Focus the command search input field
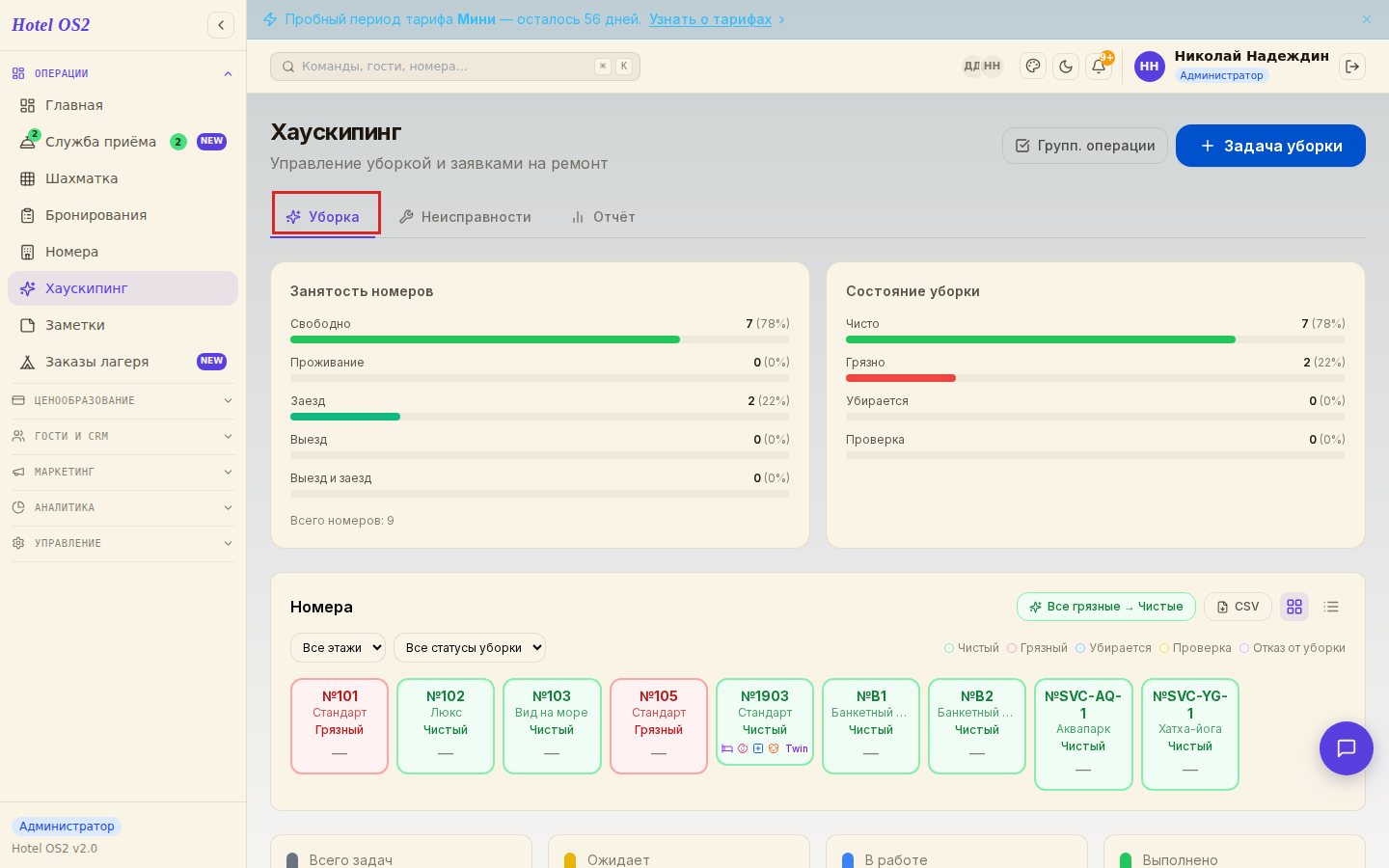The width and height of the screenshot is (1389, 868). pyautogui.click(x=455, y=67)
